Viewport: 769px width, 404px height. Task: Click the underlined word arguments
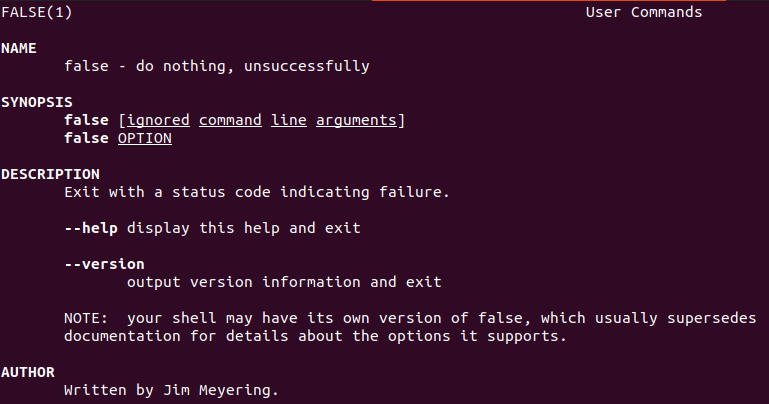coord(357,120)
